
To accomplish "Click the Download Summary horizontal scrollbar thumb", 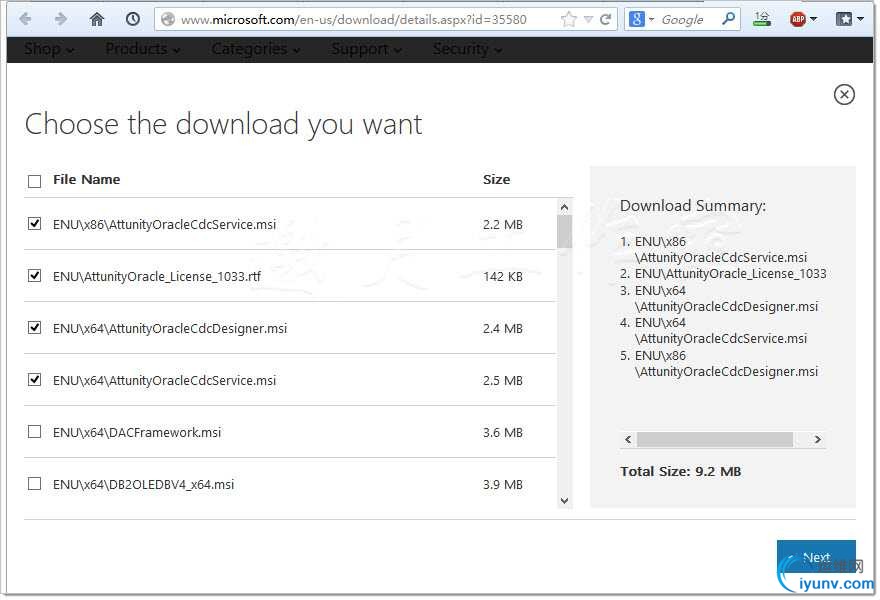I will click(x=714, y=439).
